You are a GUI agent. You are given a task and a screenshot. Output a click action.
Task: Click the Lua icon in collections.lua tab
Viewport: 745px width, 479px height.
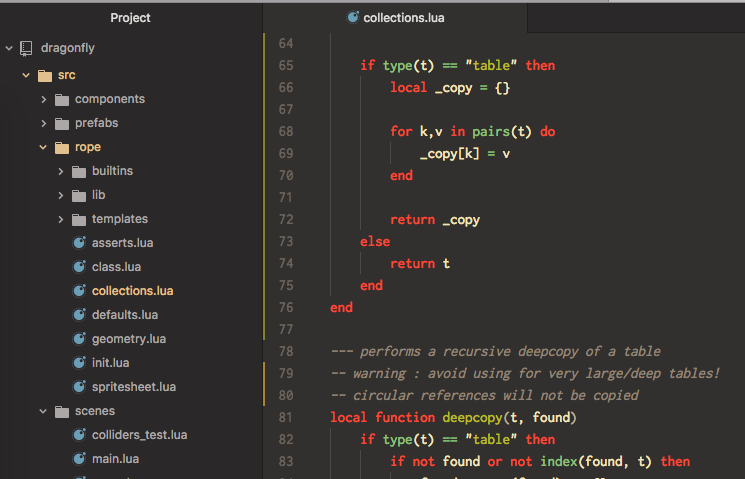click(353, 18)
